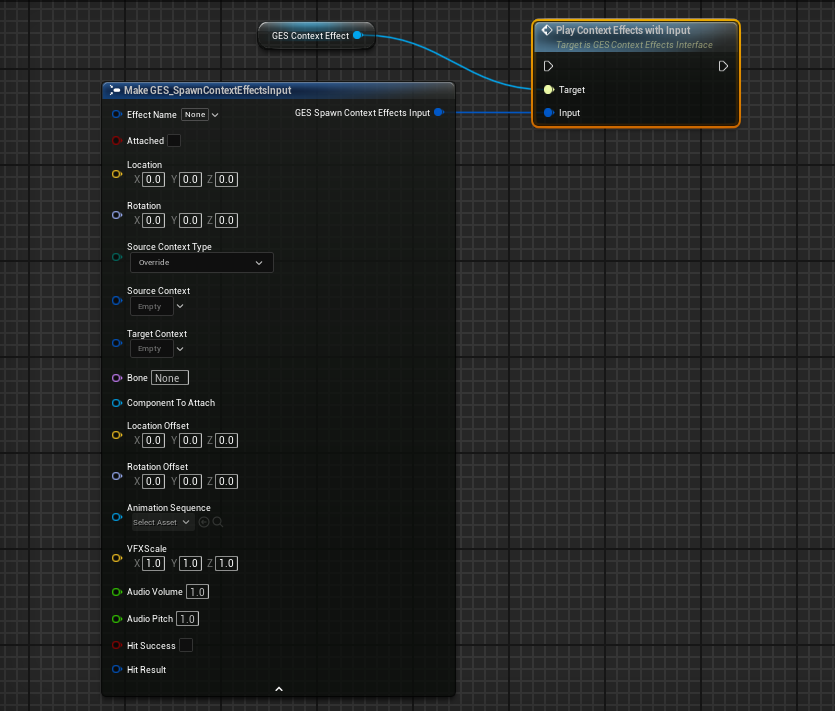The height and width of the screenshot is (711, 835).
Task: Click the Bone name input field
Action: [170, 378]
